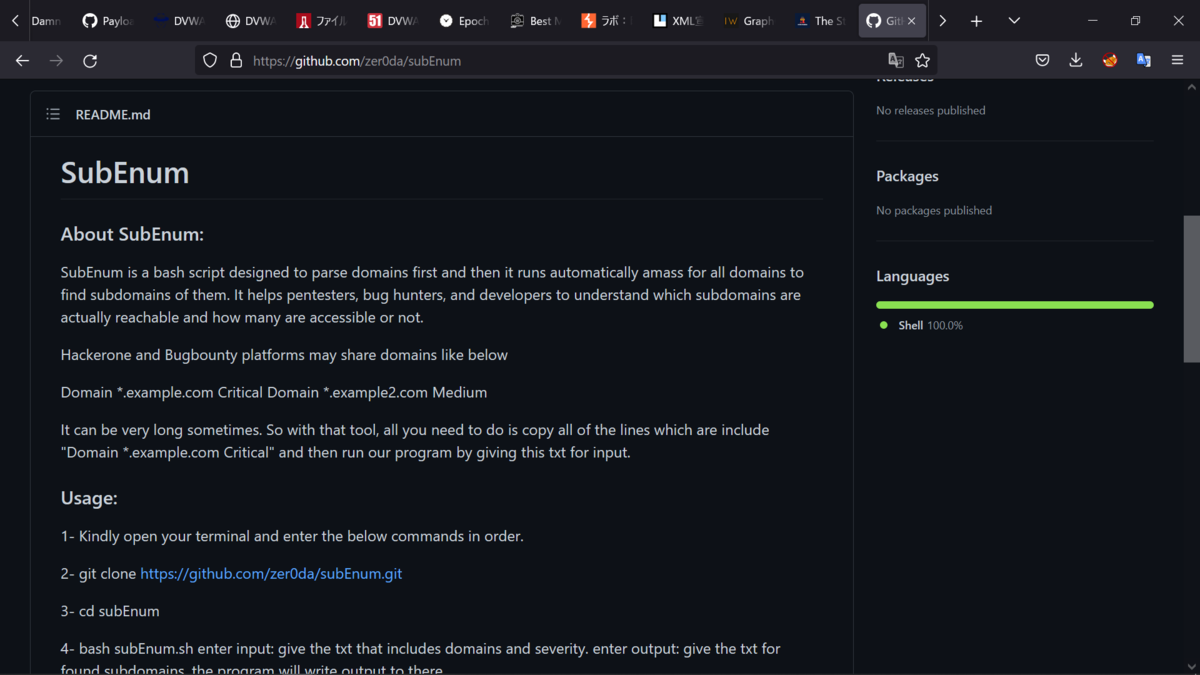Bookmark this page with star icon

(x=922, y=61)
